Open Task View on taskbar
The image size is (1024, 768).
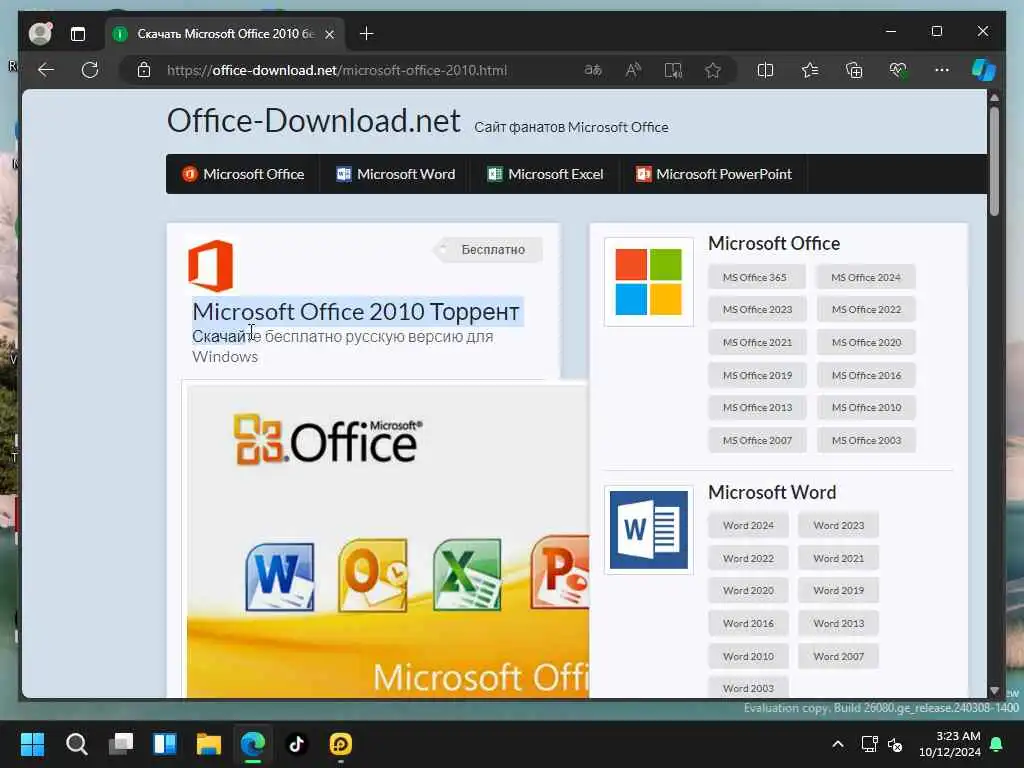coord(121,744)
